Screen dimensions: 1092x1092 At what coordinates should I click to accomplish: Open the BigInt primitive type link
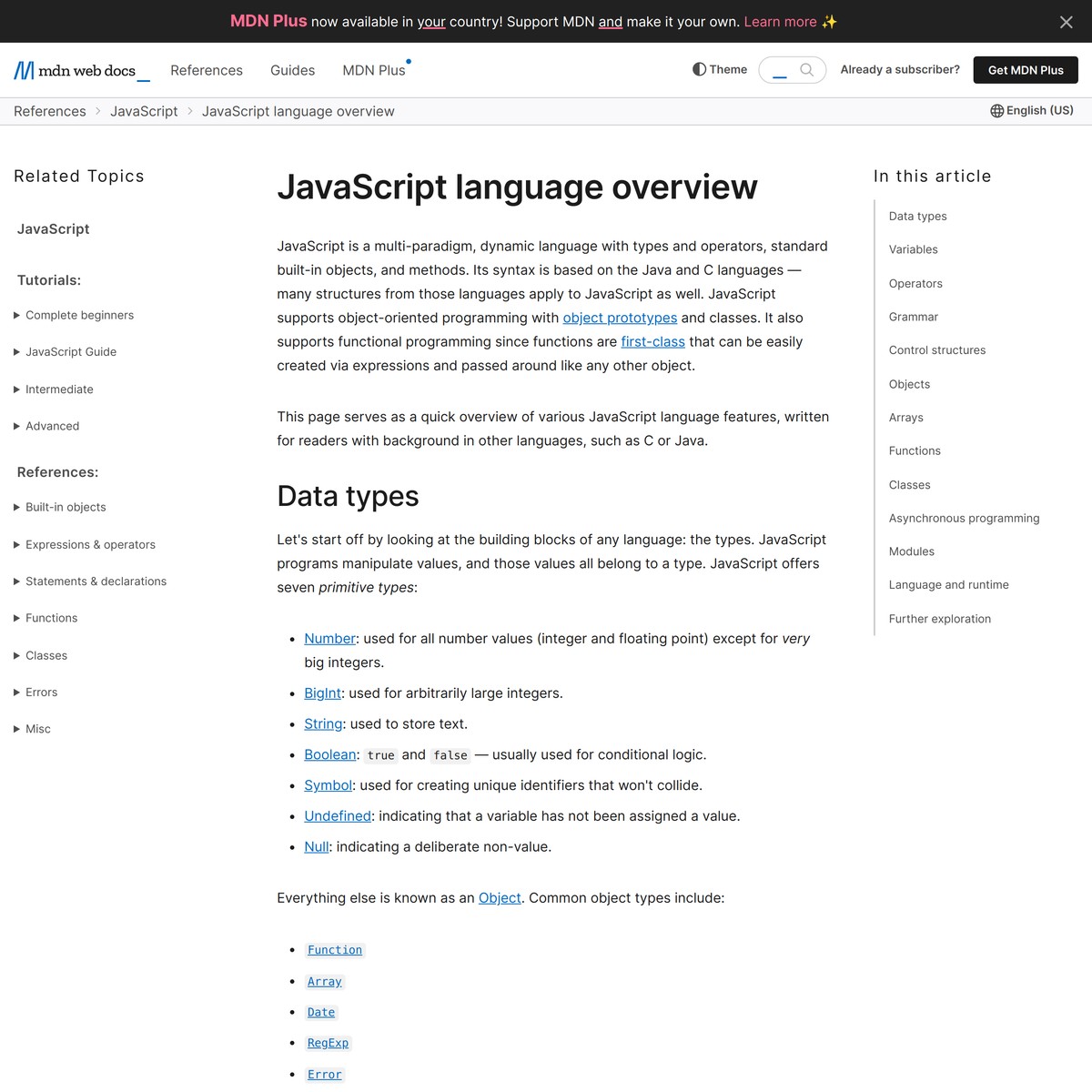point(322,693)
